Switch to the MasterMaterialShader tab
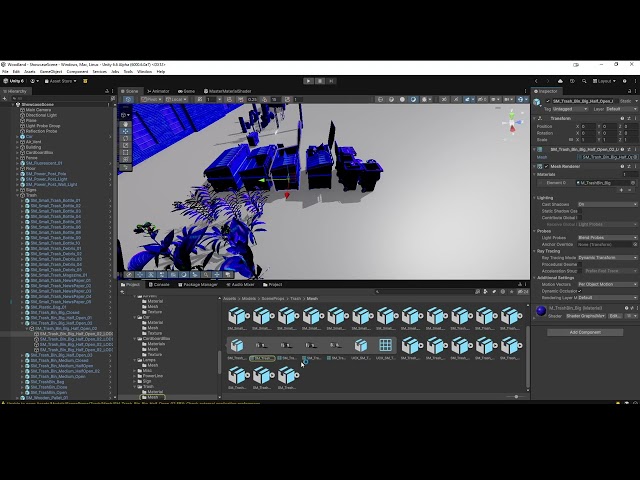This screenshot has height=480, width=640. pyautogui.click(x=227, y=91)
